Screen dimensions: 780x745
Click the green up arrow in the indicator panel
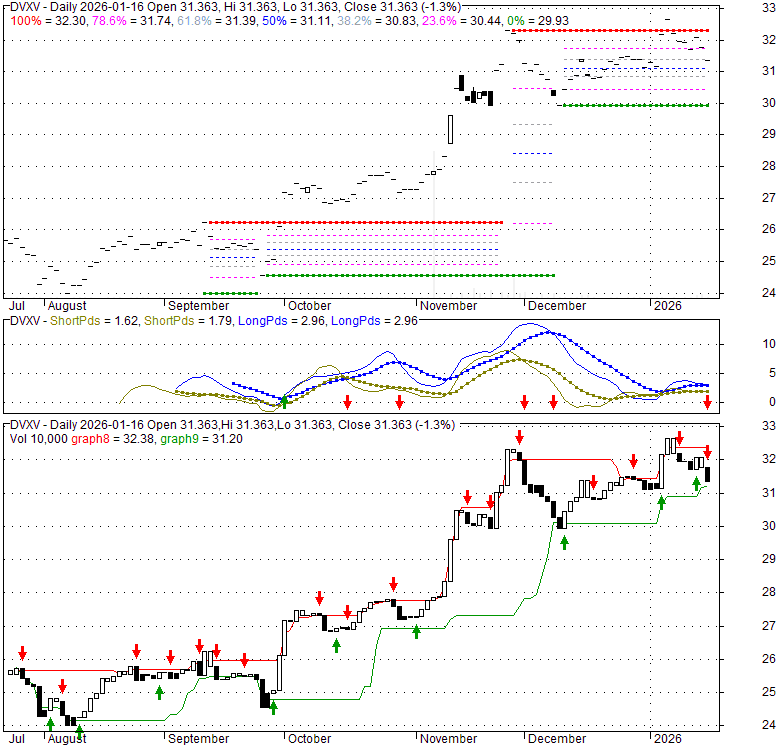click(284, 401)
